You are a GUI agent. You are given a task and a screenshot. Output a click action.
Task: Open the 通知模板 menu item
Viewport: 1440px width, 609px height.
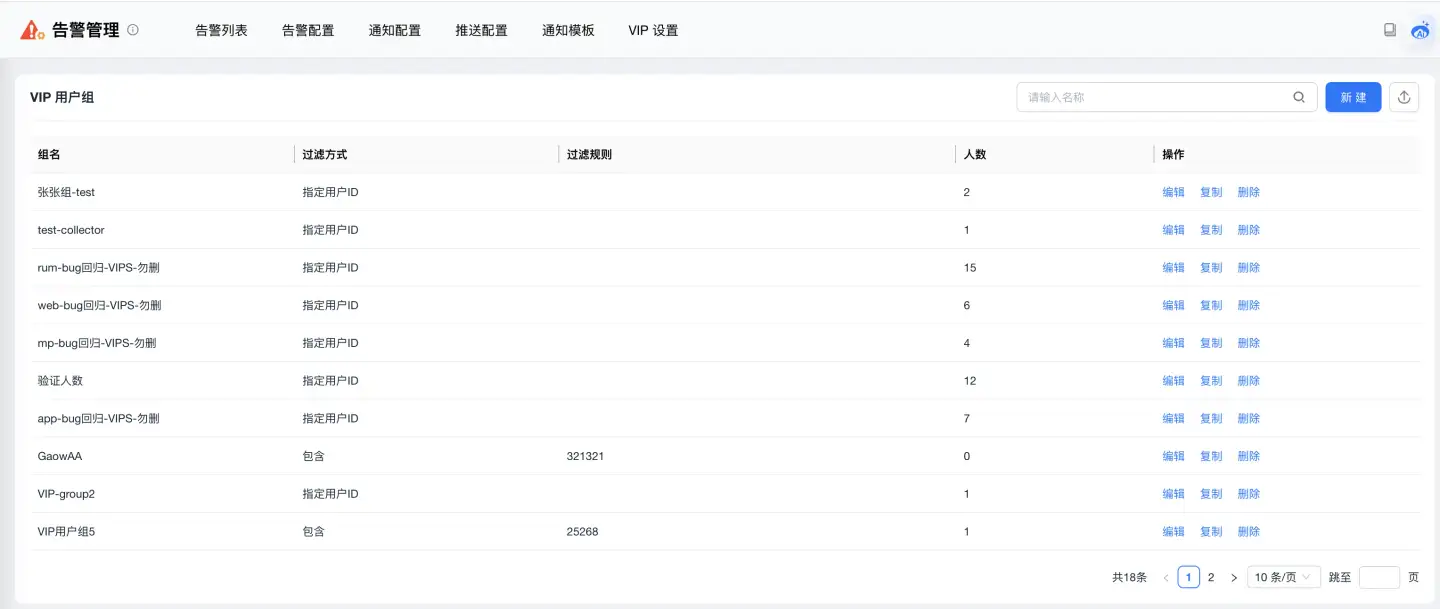568,30
